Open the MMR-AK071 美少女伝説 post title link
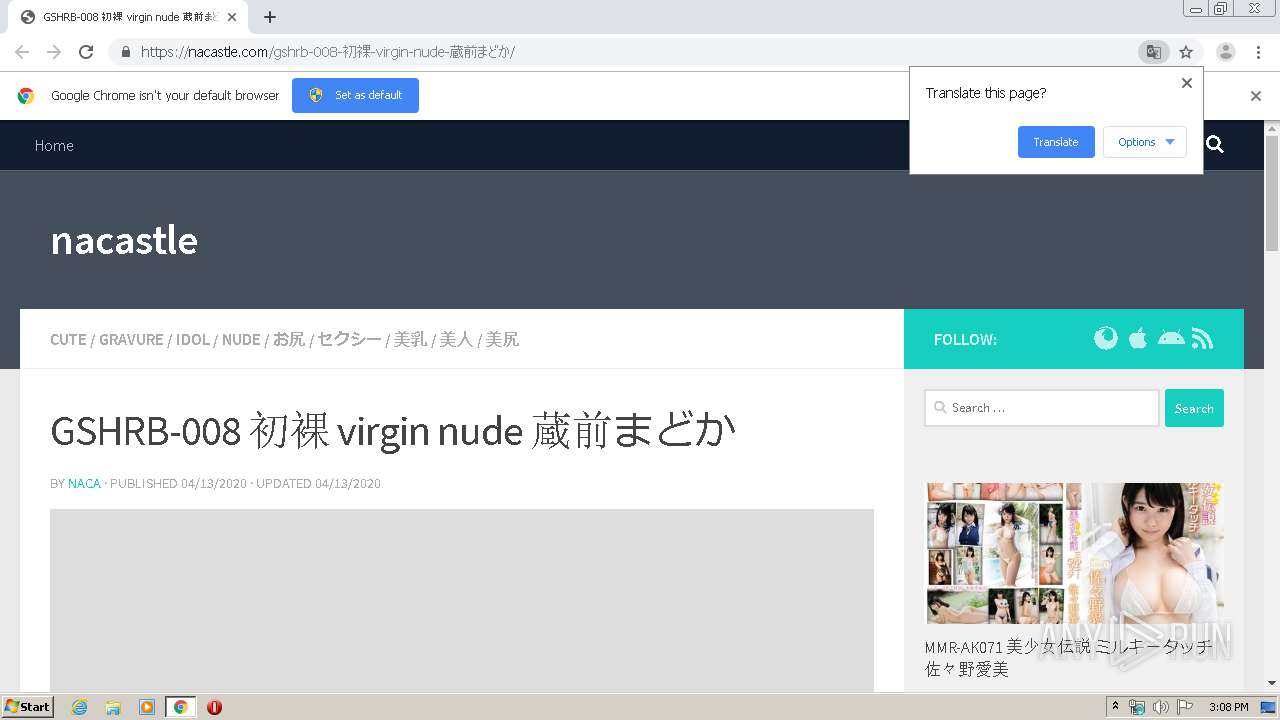 pyautogui.click(x=1068, y=657)
